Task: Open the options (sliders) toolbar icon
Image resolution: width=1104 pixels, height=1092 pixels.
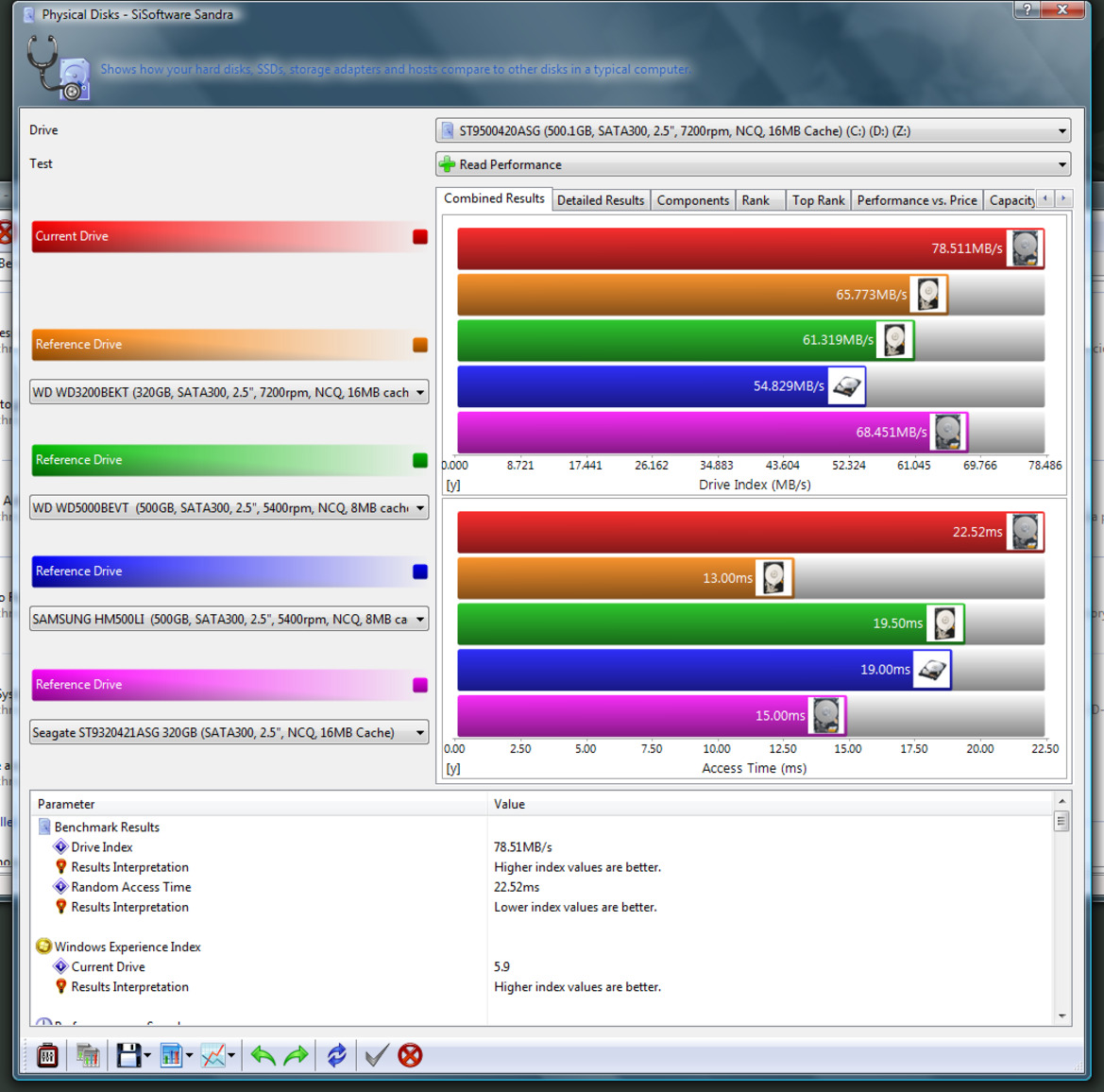Action: (x=47, y=1055)
